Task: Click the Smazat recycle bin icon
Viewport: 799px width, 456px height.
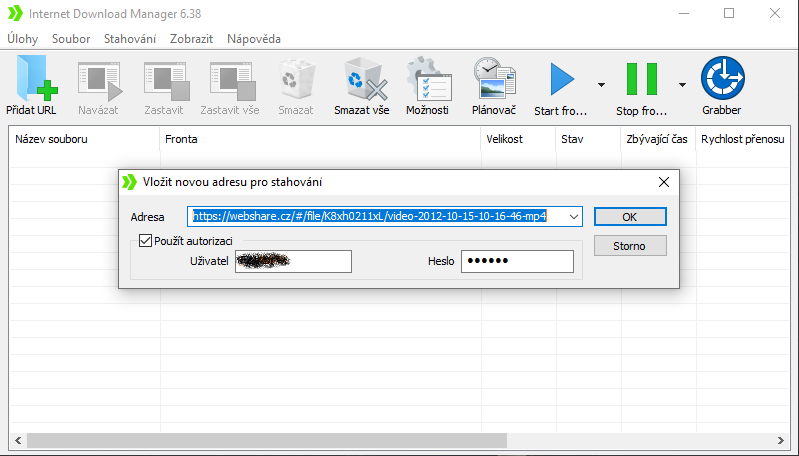Action: [x=296, y=79]
